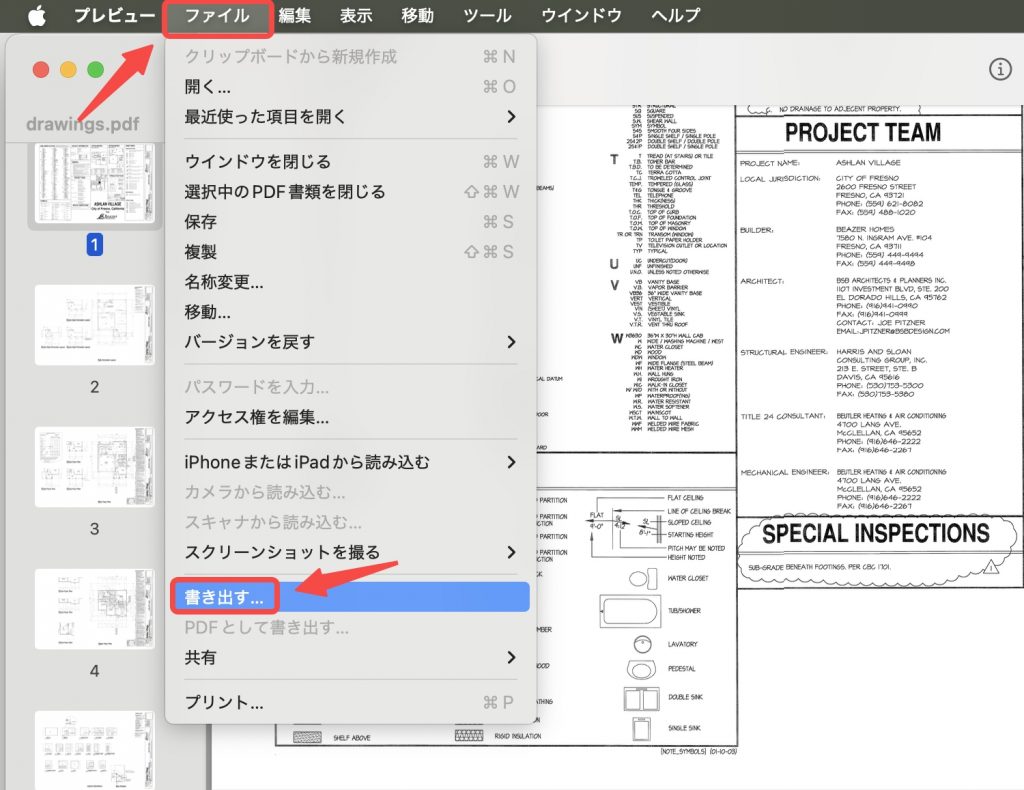This screenshot has height=790, width=1024.
Task: Select page 1 thumbnail in sidebar
Action: pyautogui.click(x=95, y=184)
